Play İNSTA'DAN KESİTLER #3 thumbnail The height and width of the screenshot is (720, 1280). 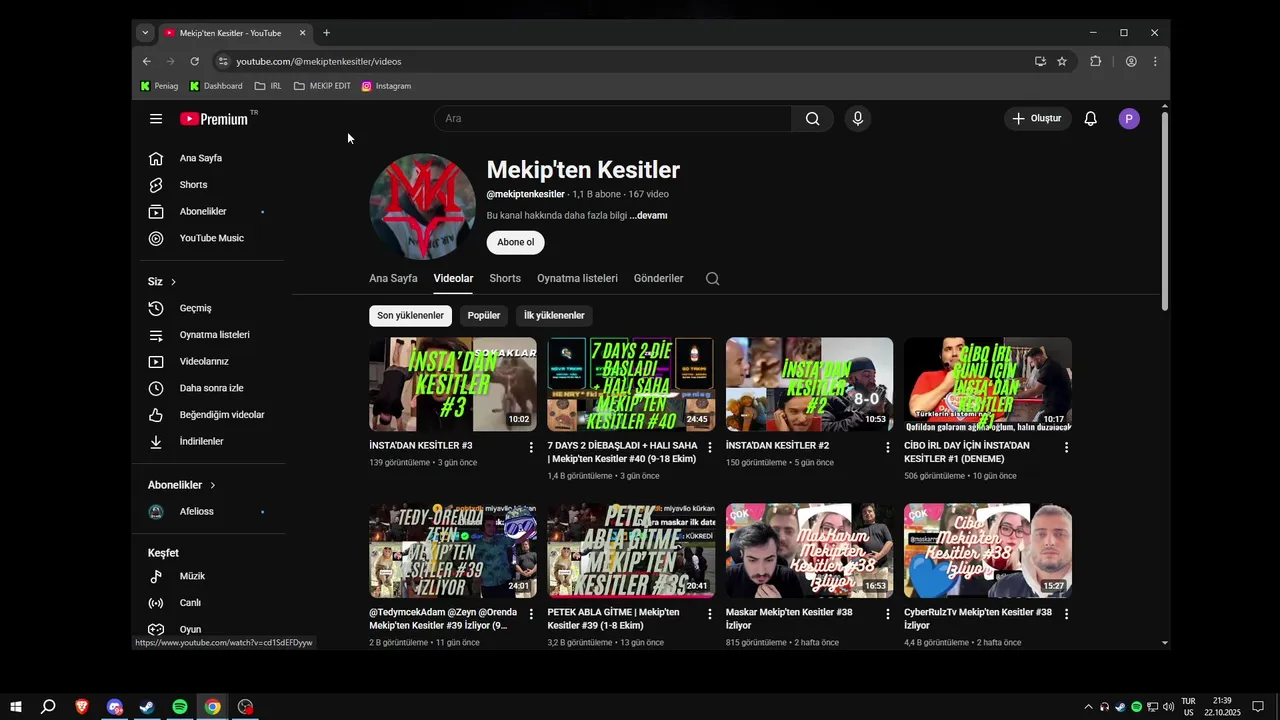[453, 384]
